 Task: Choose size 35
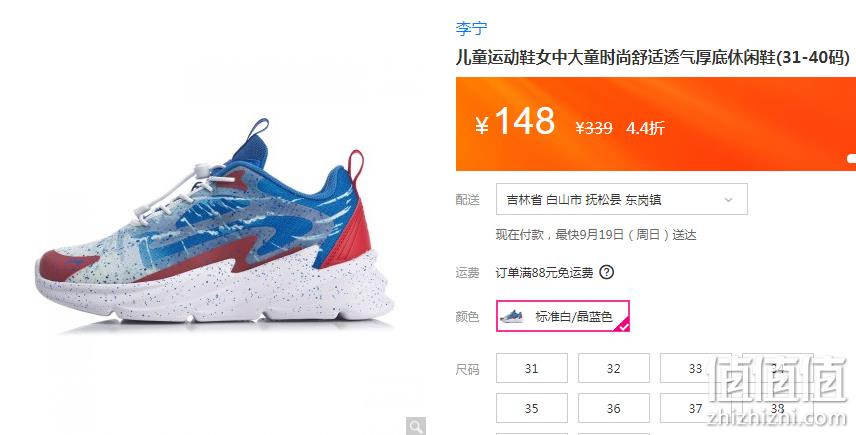click(532, 408)
